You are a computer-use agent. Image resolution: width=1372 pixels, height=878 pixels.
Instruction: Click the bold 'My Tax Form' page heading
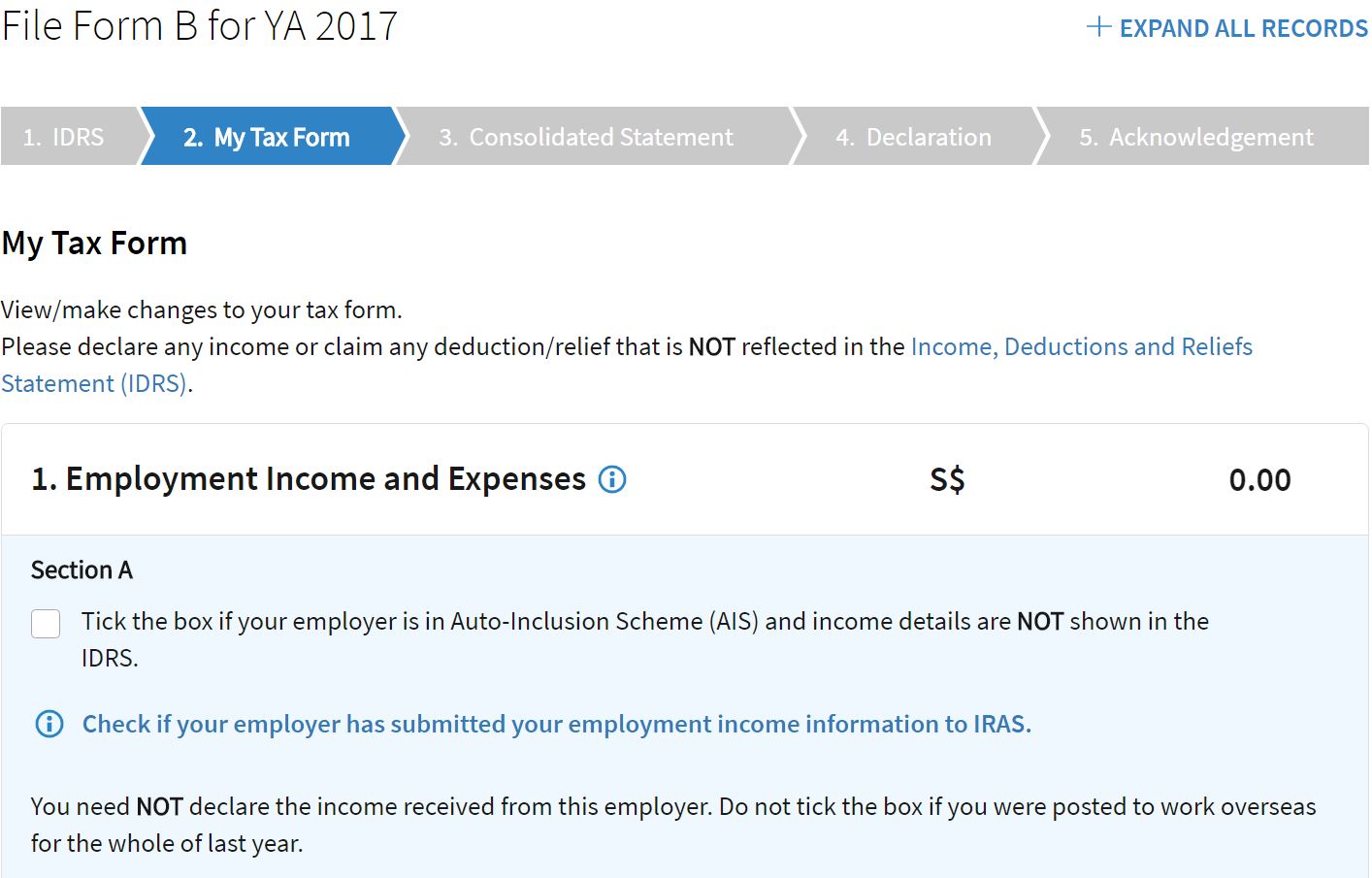pyautogui.click(x=94, y=244)
